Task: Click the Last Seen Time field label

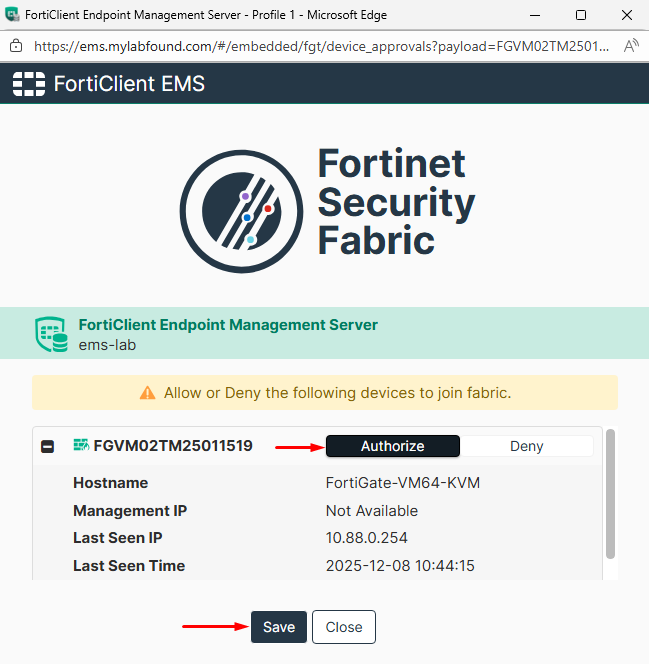Action: [129, 566]
